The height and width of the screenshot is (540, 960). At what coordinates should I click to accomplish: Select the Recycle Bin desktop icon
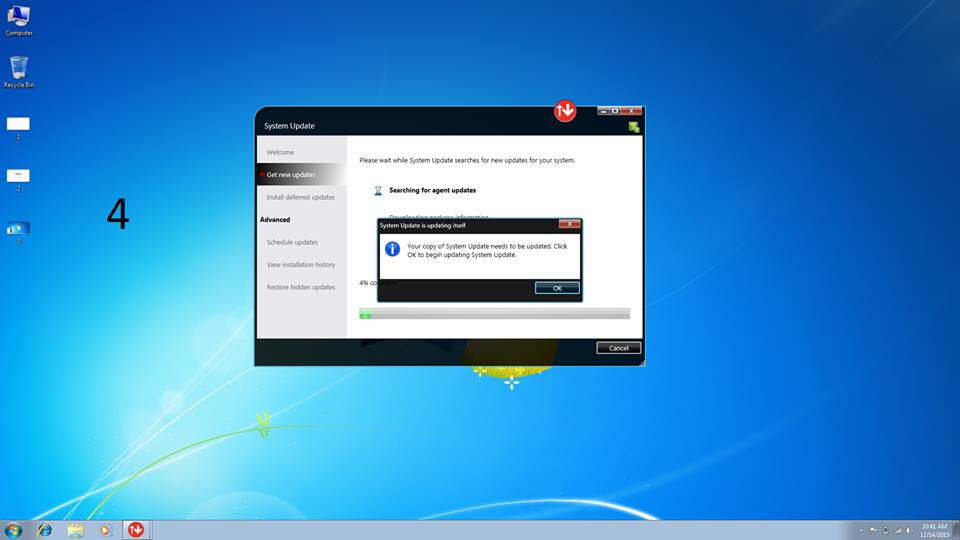coord(18,72)
